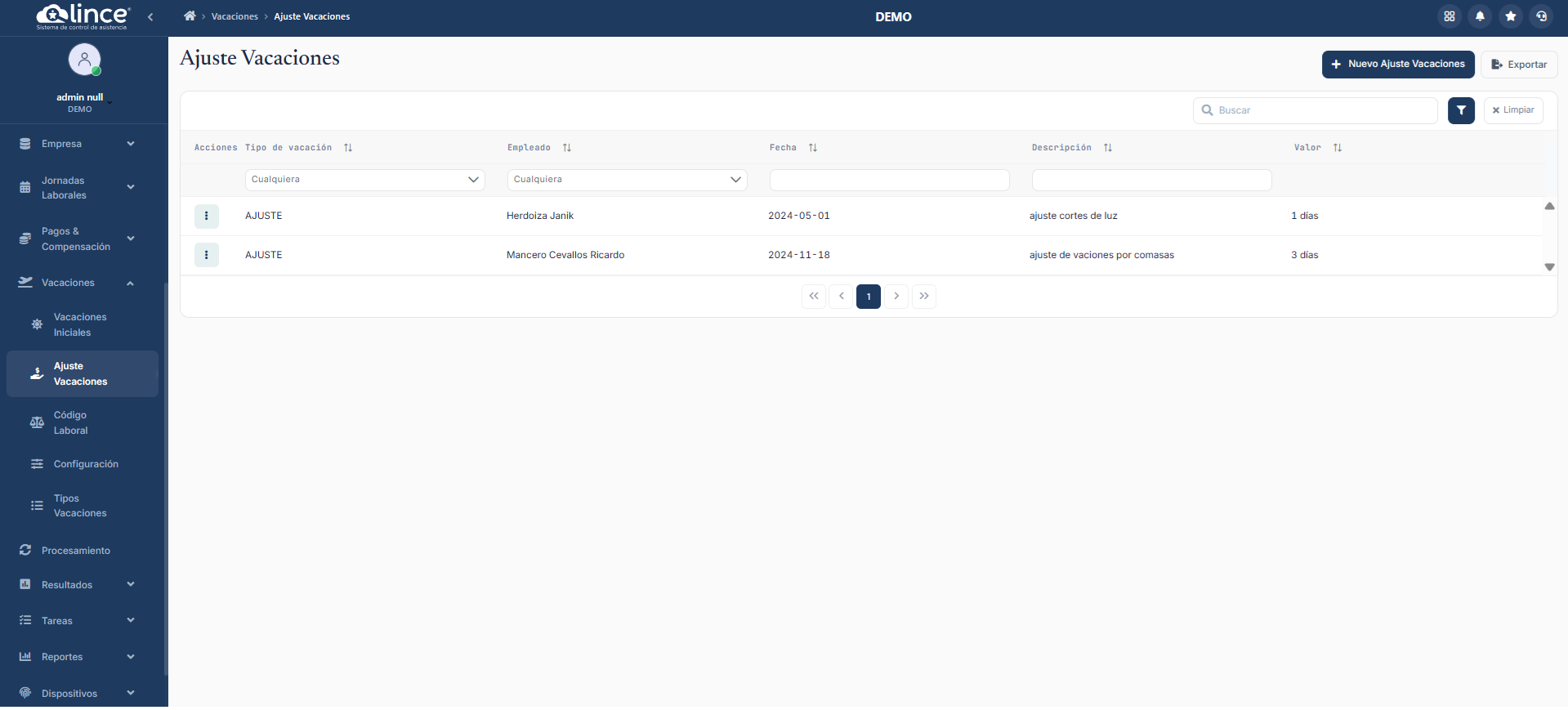
Task: Open actions menu for Herdoiza Janik row
Action: (x=207, y=216)
